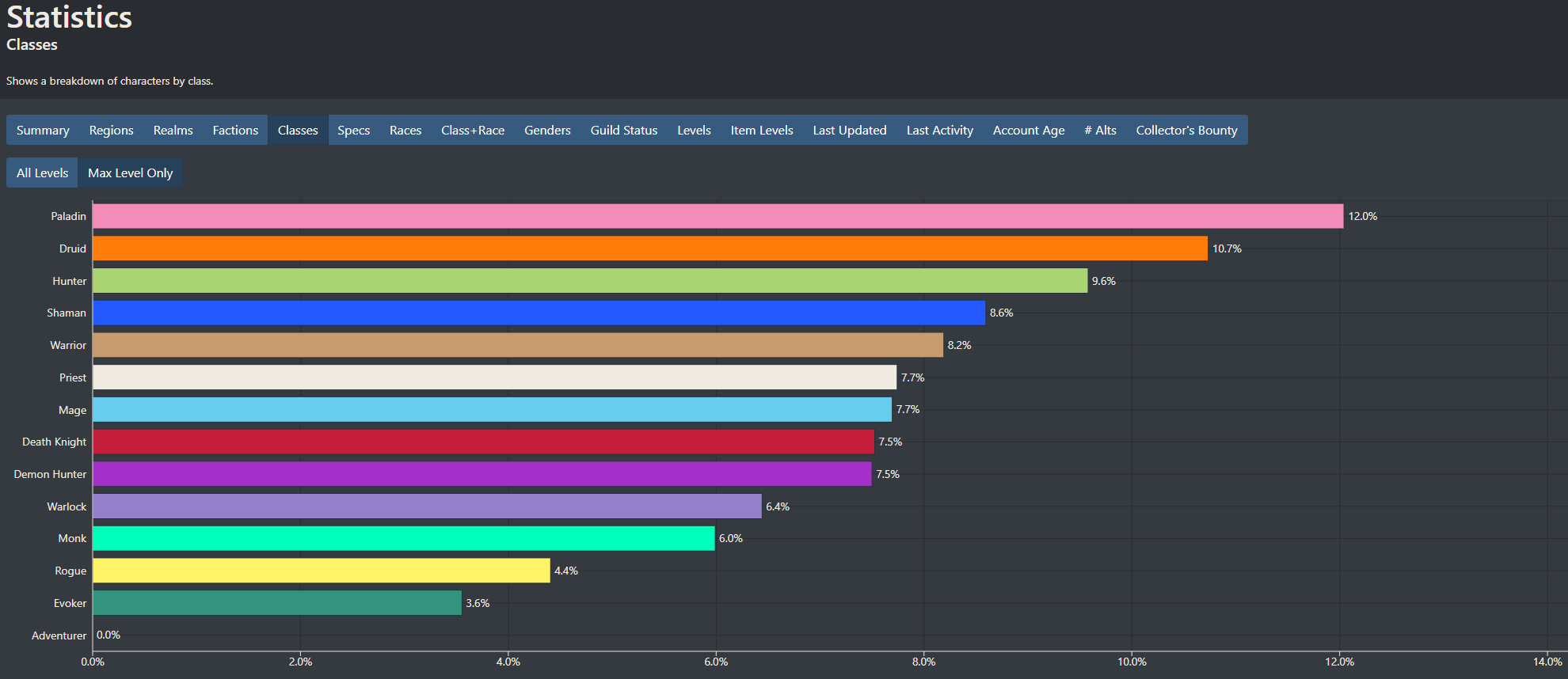1568x679 pixels.
Task: Go to the Specs tab
Action: [x=353, y=130]
